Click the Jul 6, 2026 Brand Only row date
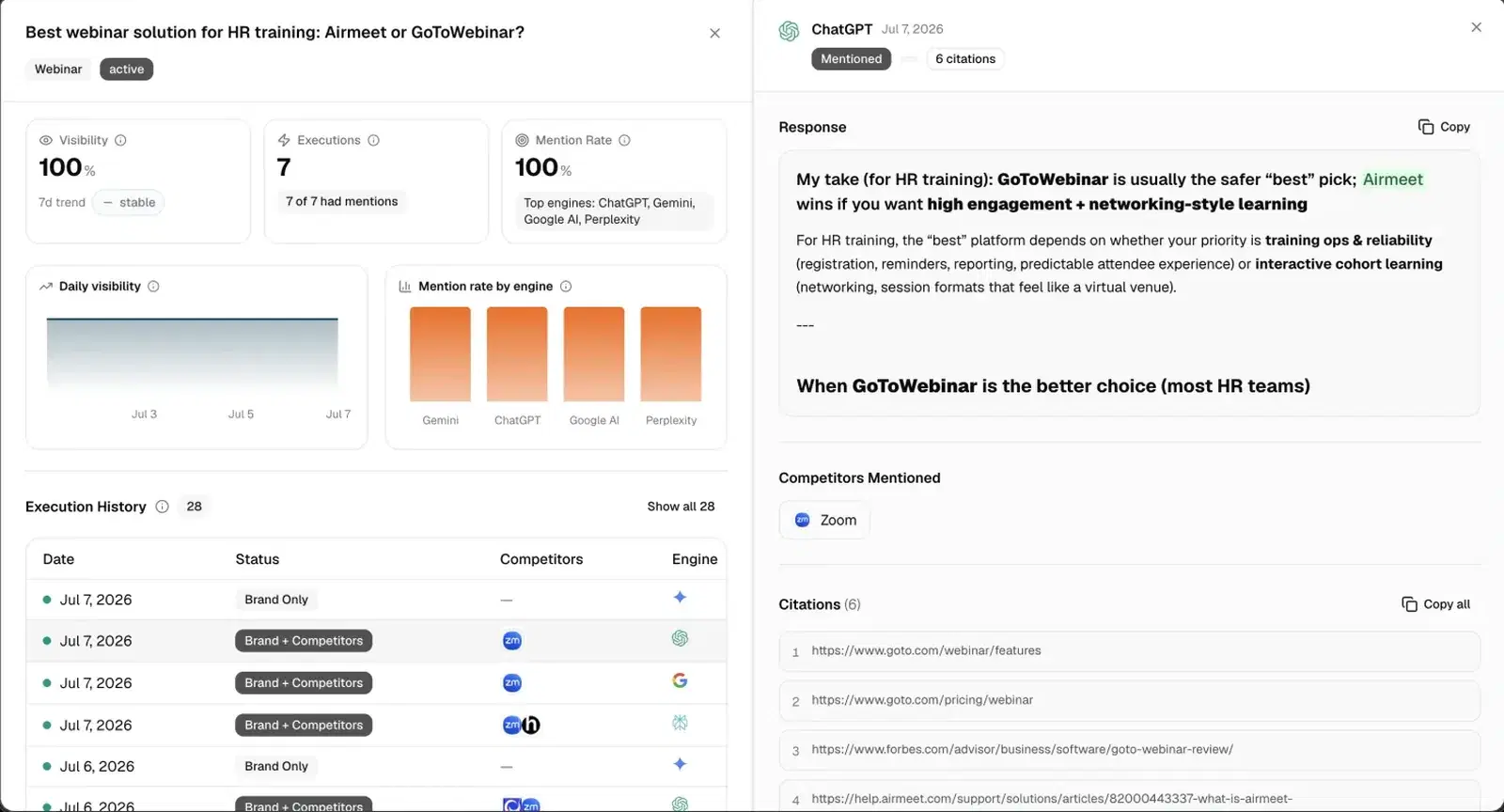The height and width of the screenshot is (812, 1504). click(x=97, y=767)
